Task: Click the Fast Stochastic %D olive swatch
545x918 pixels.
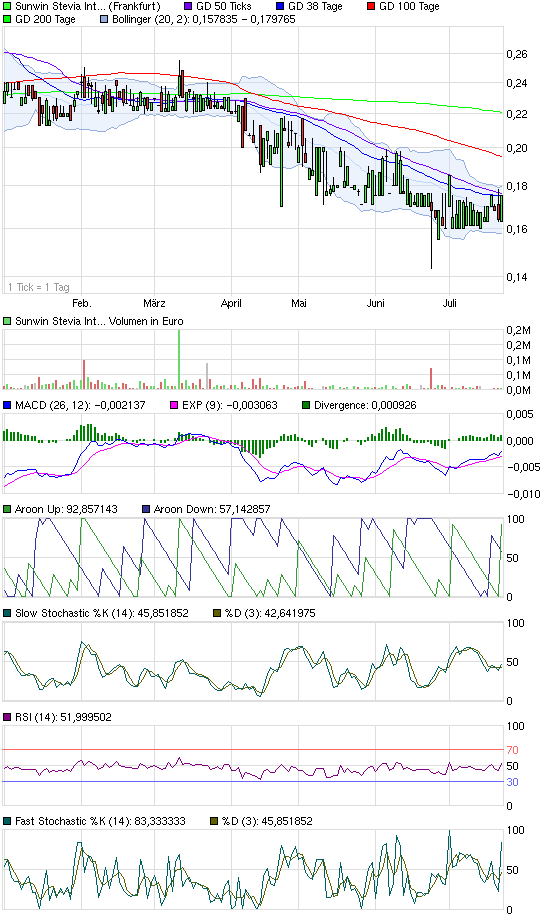Action: tap(214, 821)
